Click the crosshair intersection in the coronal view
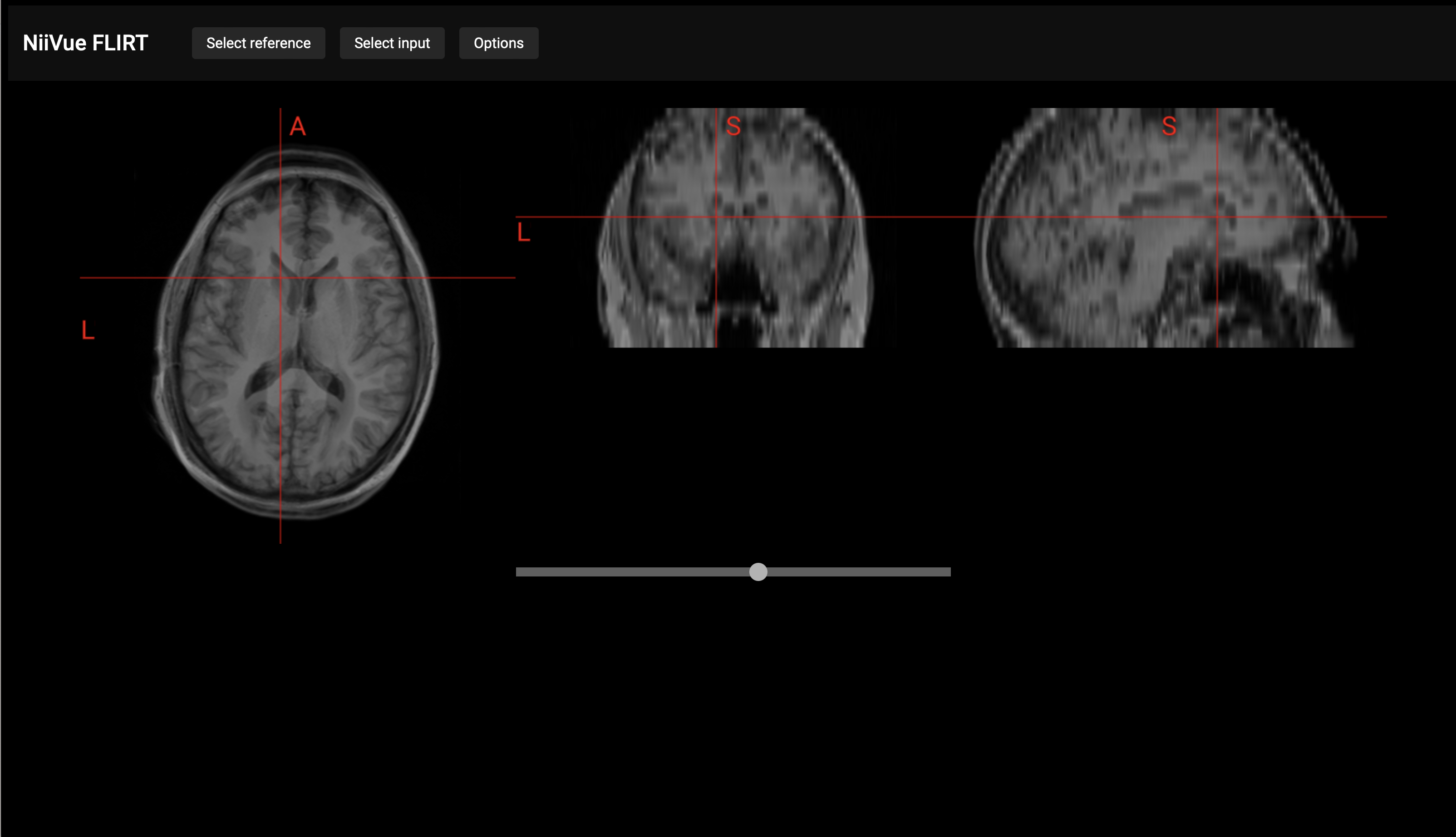This screenshot has width=1456, height=837. coord(716,217)
